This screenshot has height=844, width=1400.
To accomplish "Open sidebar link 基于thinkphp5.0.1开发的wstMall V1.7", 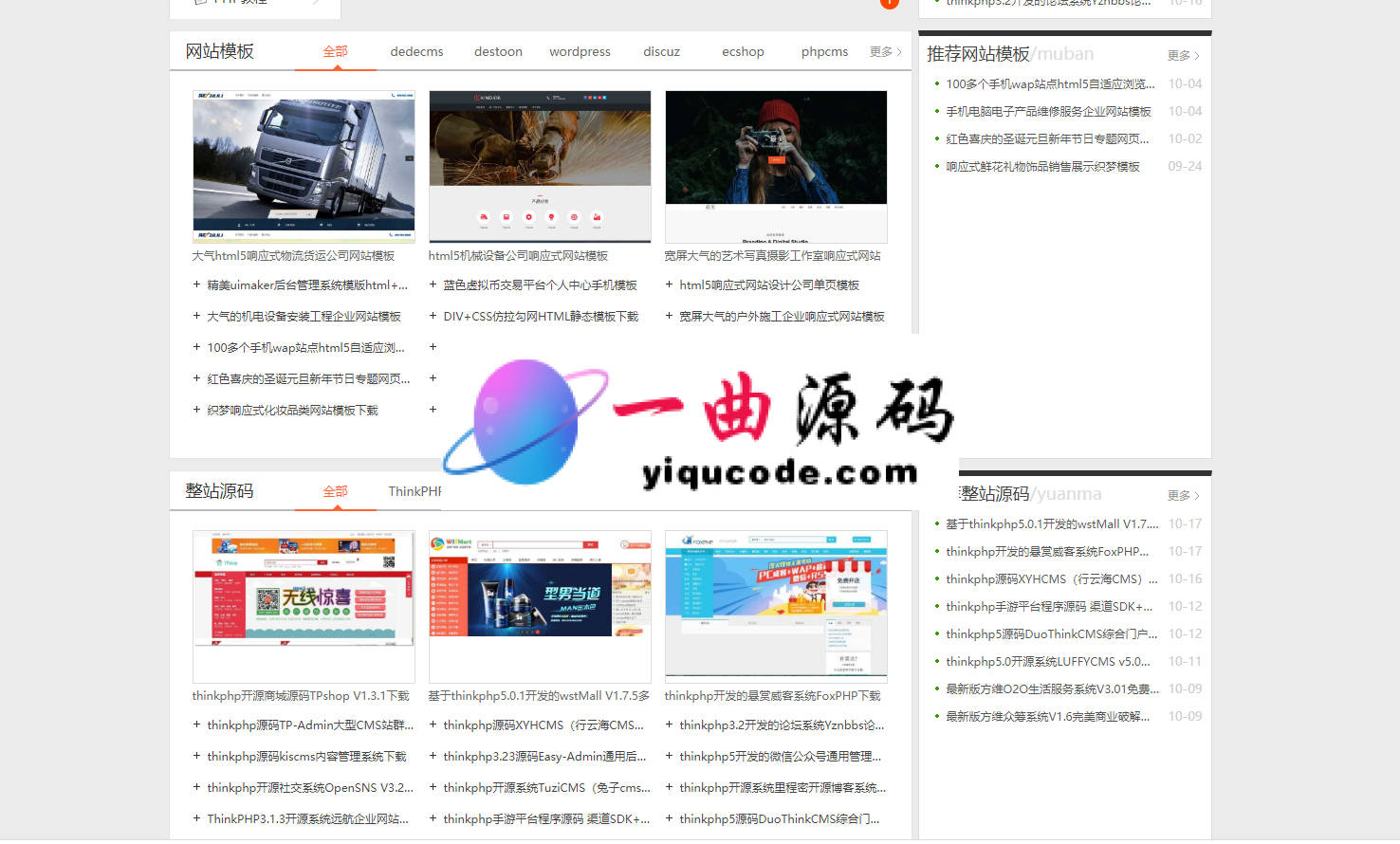I will click(1052, 523).
